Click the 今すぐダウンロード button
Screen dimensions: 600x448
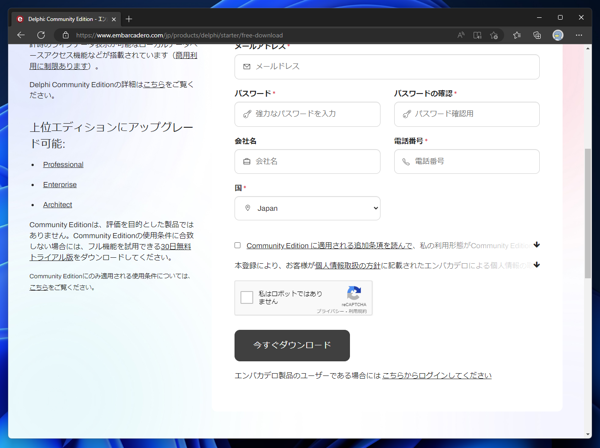[292, 345]
